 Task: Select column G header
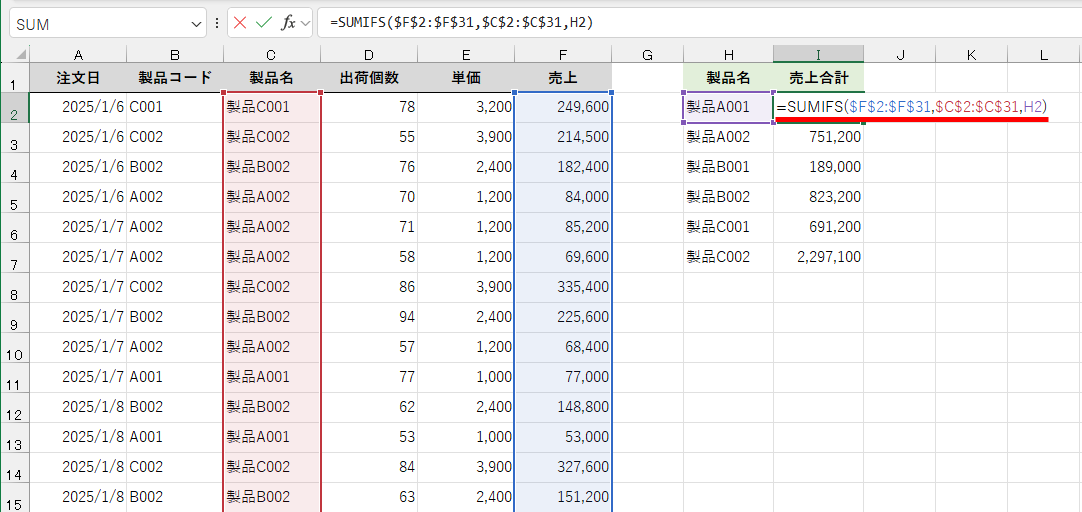pyautogui.click(x=647, y=55)
